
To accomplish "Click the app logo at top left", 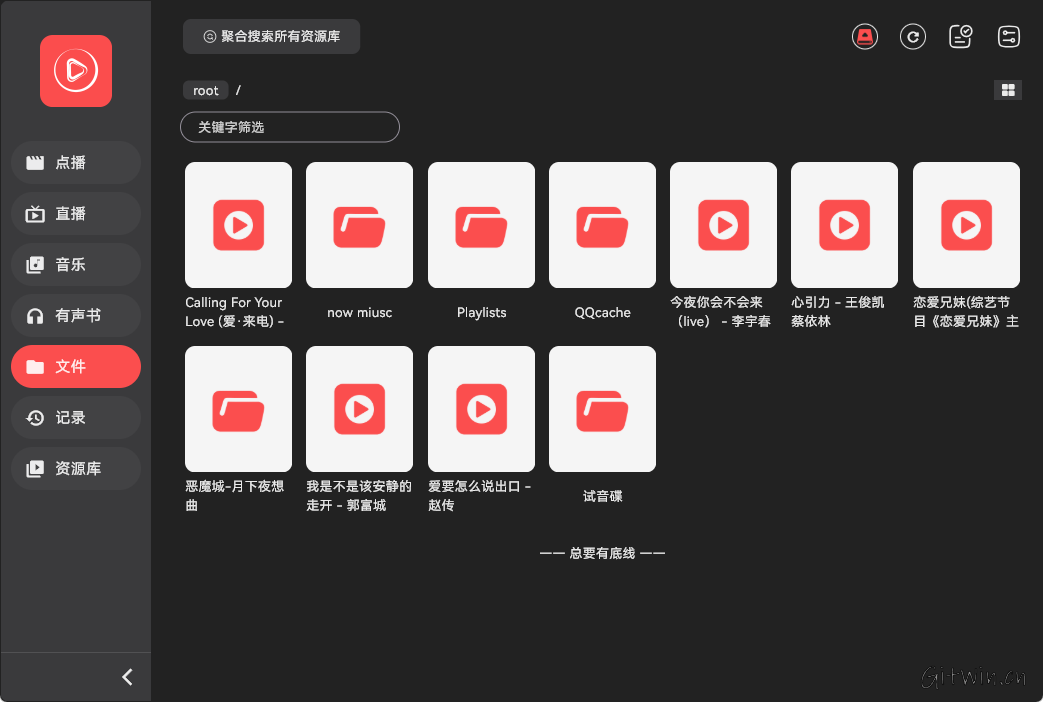I will [75, 71].
